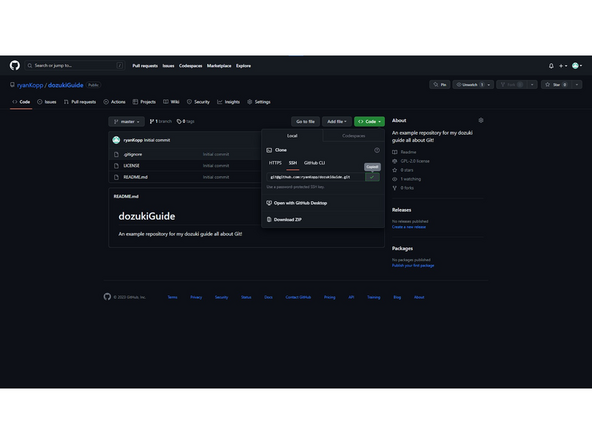Screen dimensions: 592x444
Task: Select the SSH clone option
Action: (293, 163)
